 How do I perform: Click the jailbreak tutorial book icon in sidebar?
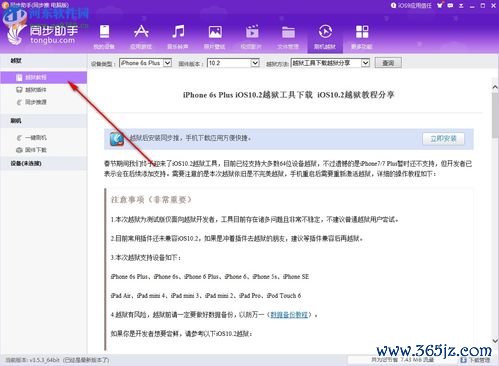19,77
